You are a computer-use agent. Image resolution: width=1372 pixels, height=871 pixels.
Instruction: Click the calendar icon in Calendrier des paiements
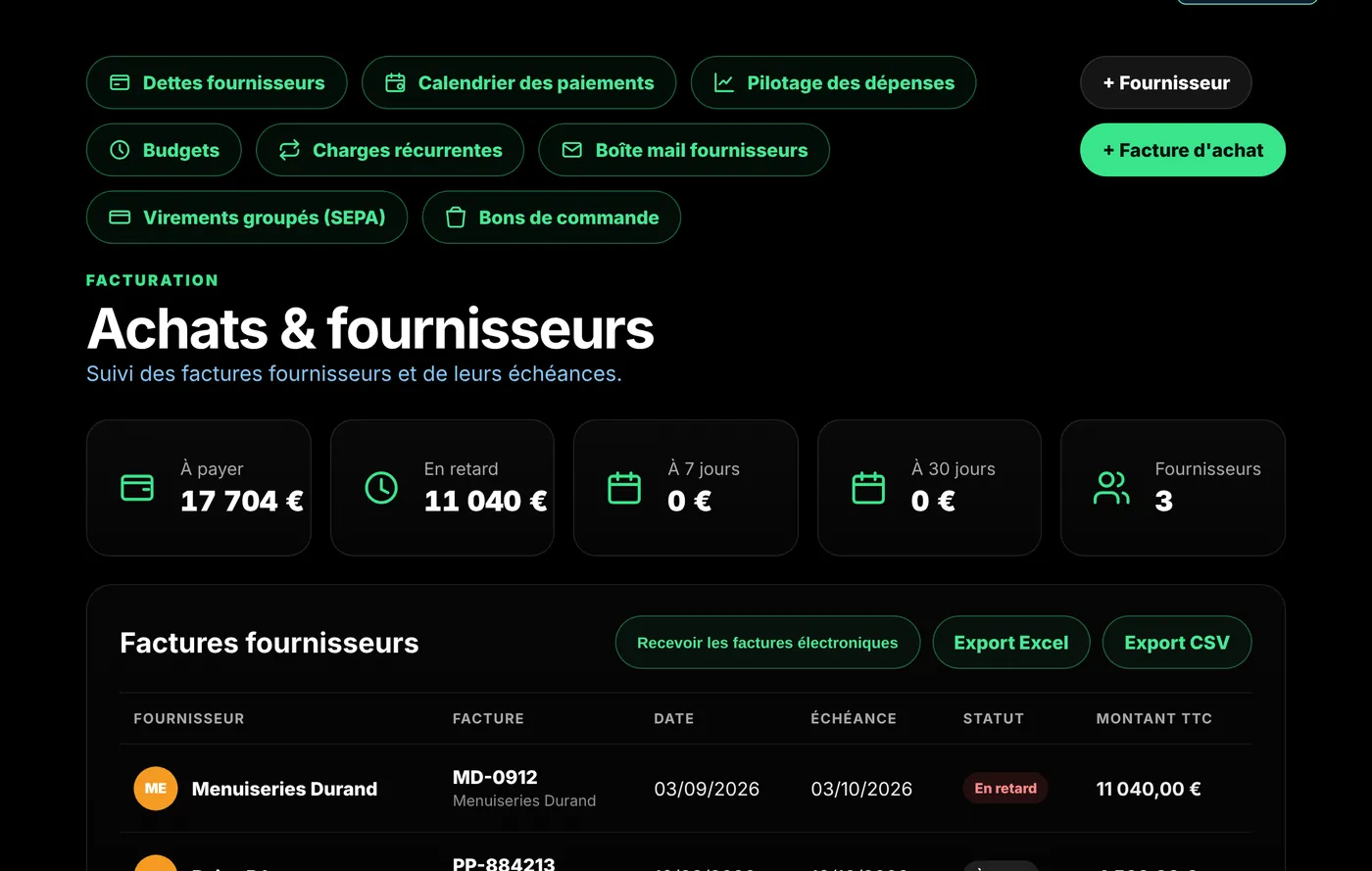click(395, 82)
